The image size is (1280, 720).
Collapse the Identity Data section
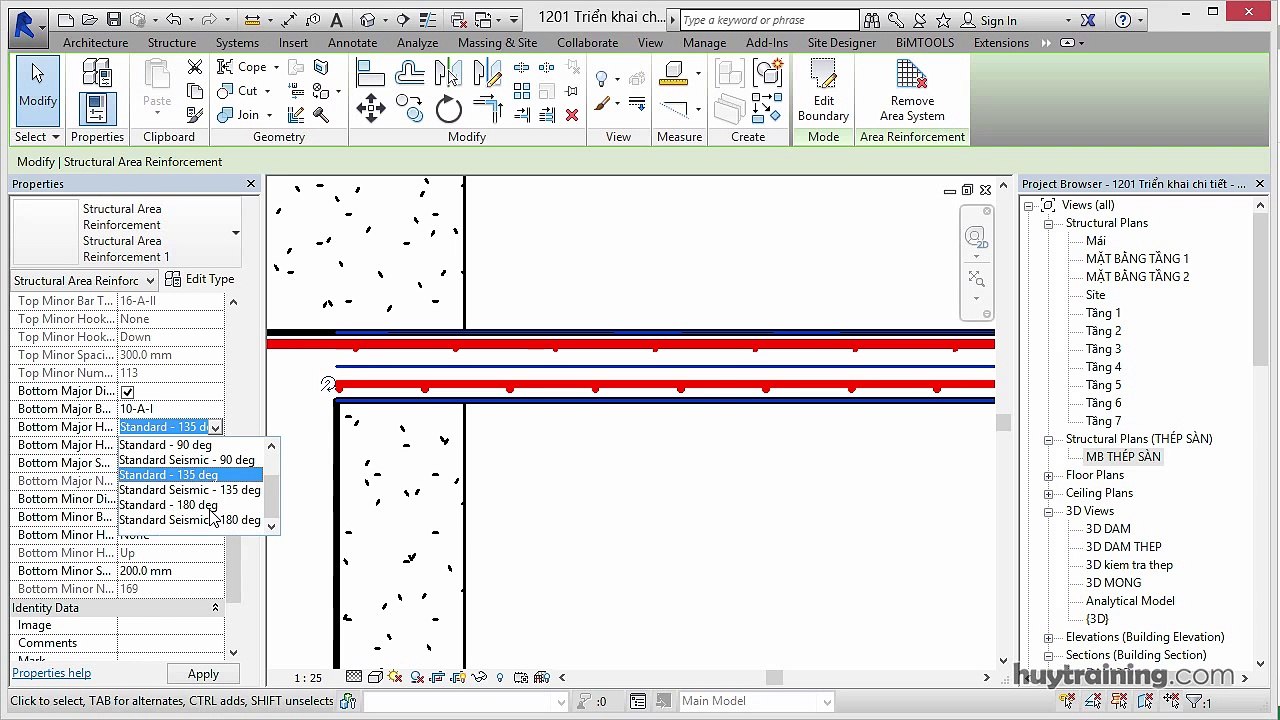(215, 608)
